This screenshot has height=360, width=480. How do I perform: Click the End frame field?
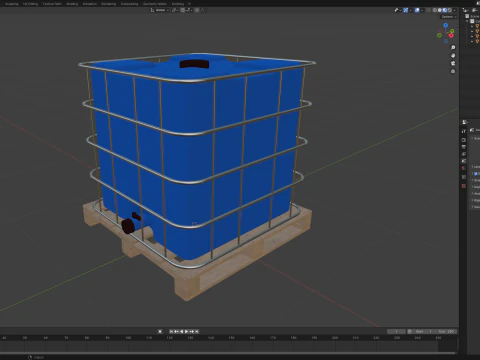tap(446, 331)
